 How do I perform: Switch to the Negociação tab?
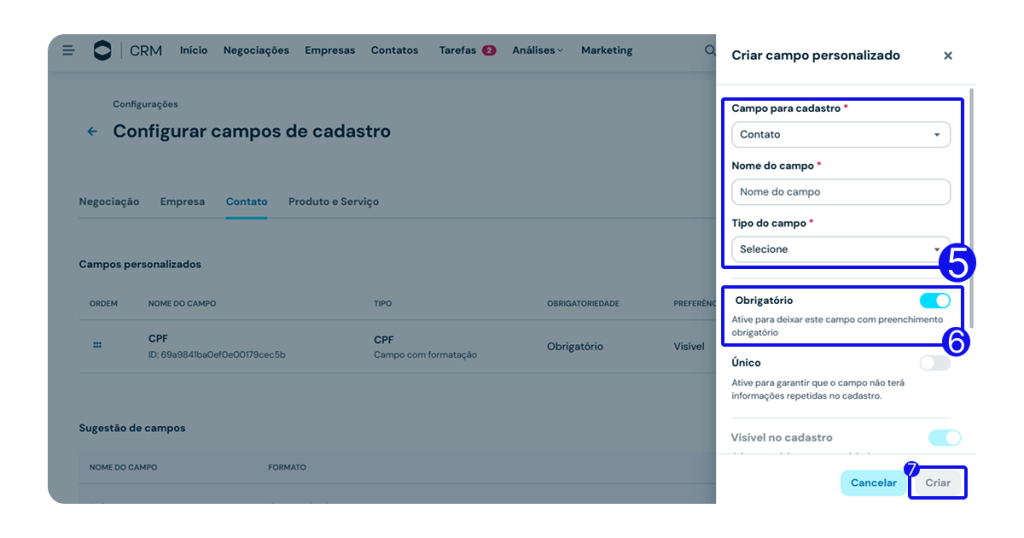pos(109,201)
